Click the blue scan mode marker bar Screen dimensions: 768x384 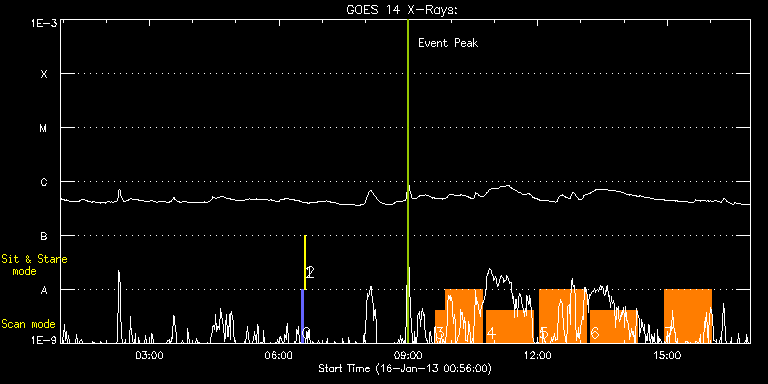coord(302,316)
